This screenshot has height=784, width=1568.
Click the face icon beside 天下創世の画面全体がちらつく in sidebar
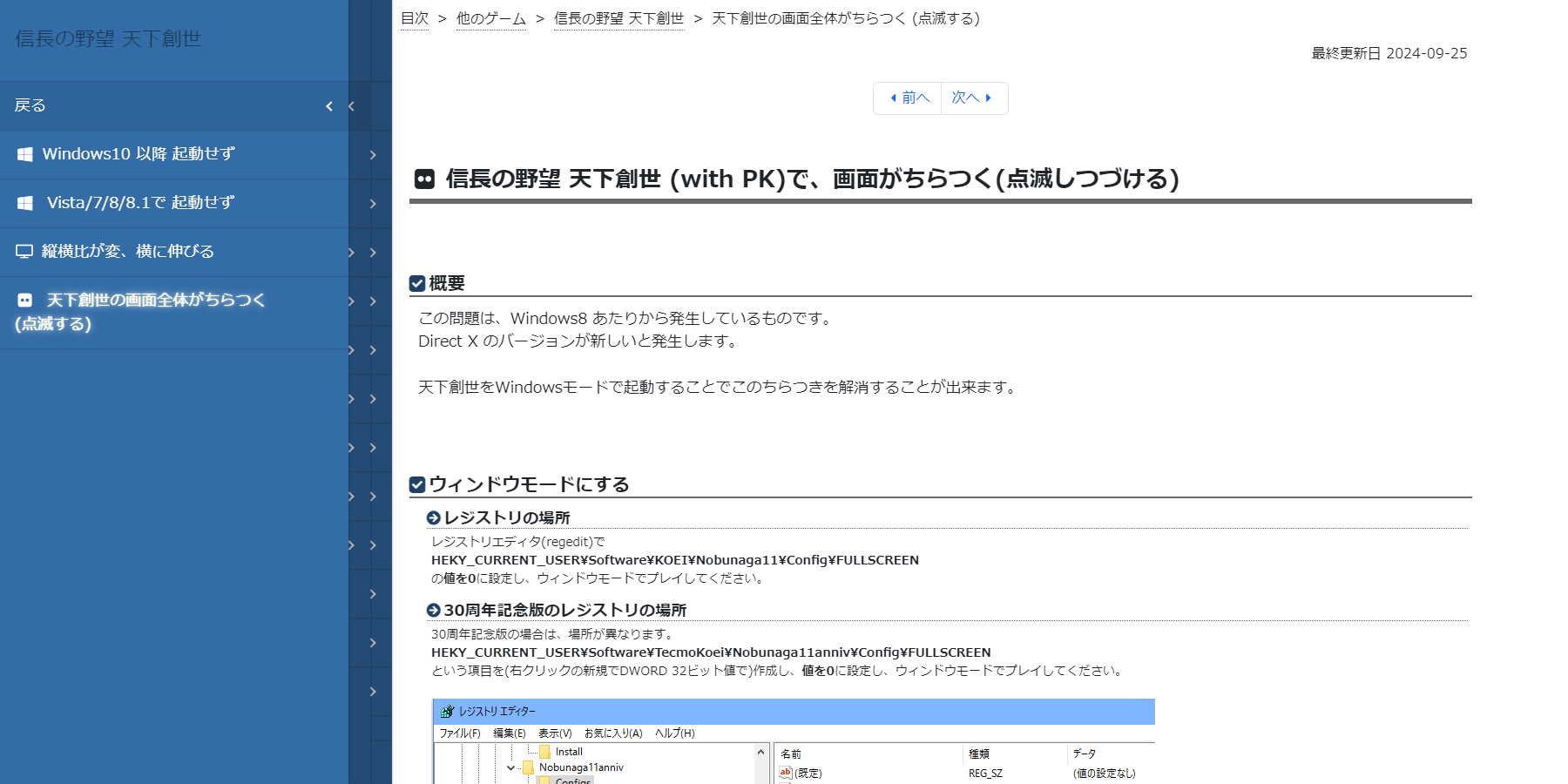tap(25, 300)
